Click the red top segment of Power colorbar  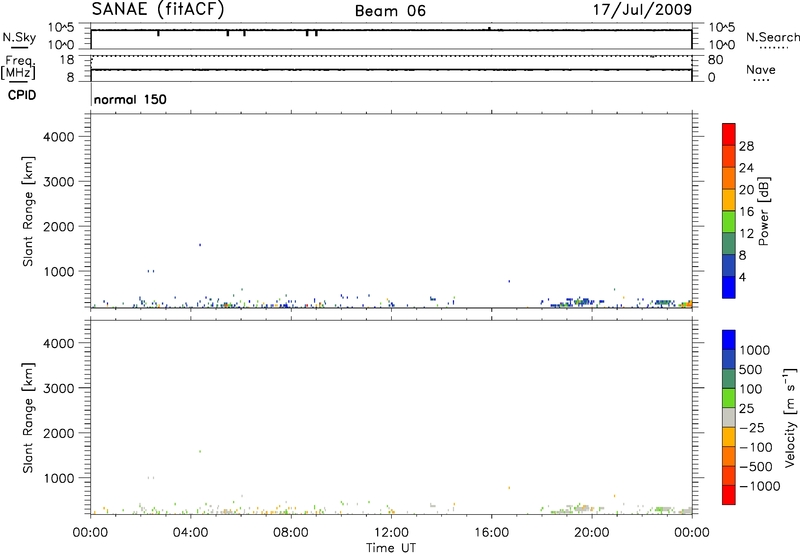(x=729, y=134)
